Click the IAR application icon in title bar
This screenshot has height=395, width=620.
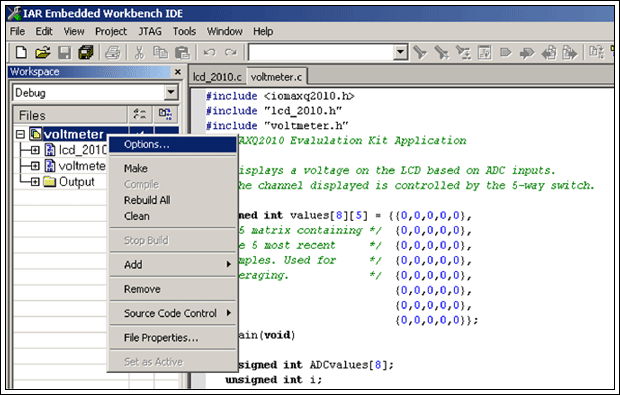click(14, 13)
